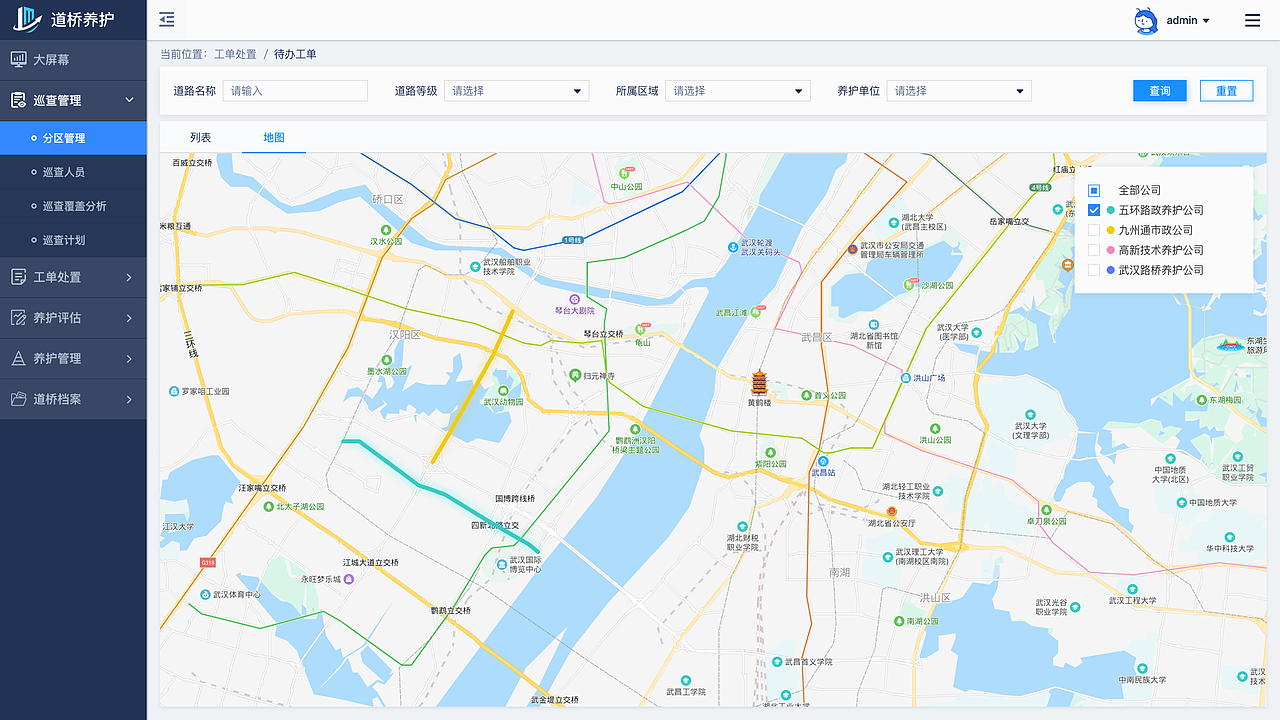Check the 高新技术养护公司 checkbox
Screen dimensions: 1280x720
(1094, 250)
